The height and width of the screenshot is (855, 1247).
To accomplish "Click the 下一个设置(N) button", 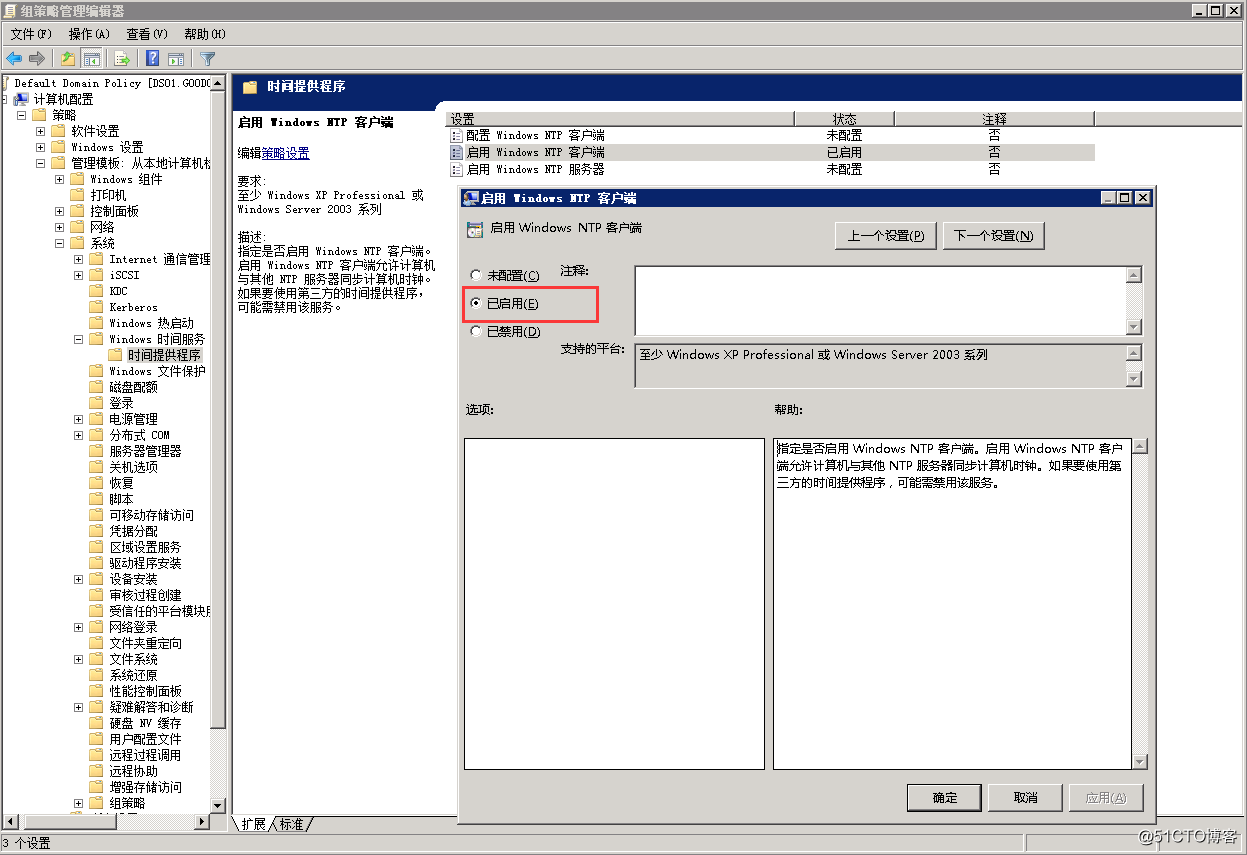I will (993, 236).
